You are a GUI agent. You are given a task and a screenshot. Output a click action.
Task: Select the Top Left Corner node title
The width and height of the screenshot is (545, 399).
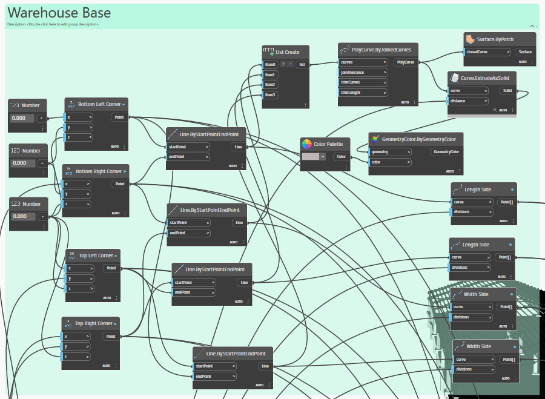pyautogui.click(x=96, y=255)
